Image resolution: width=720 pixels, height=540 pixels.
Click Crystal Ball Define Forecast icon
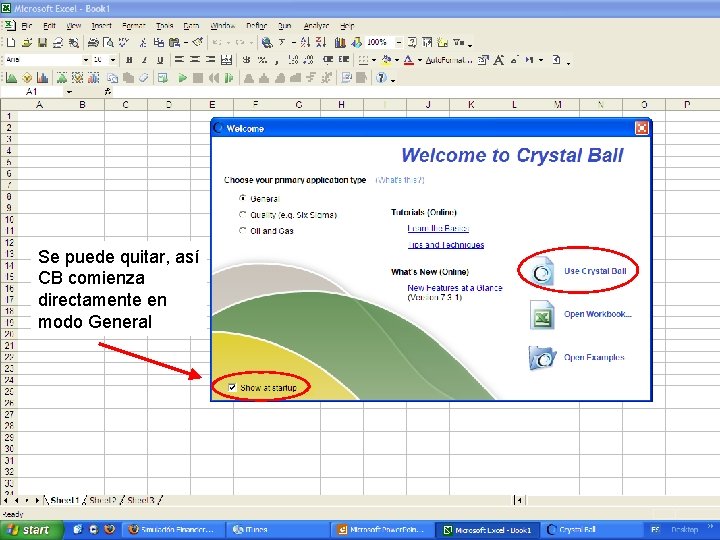click(x=42, y=78)
